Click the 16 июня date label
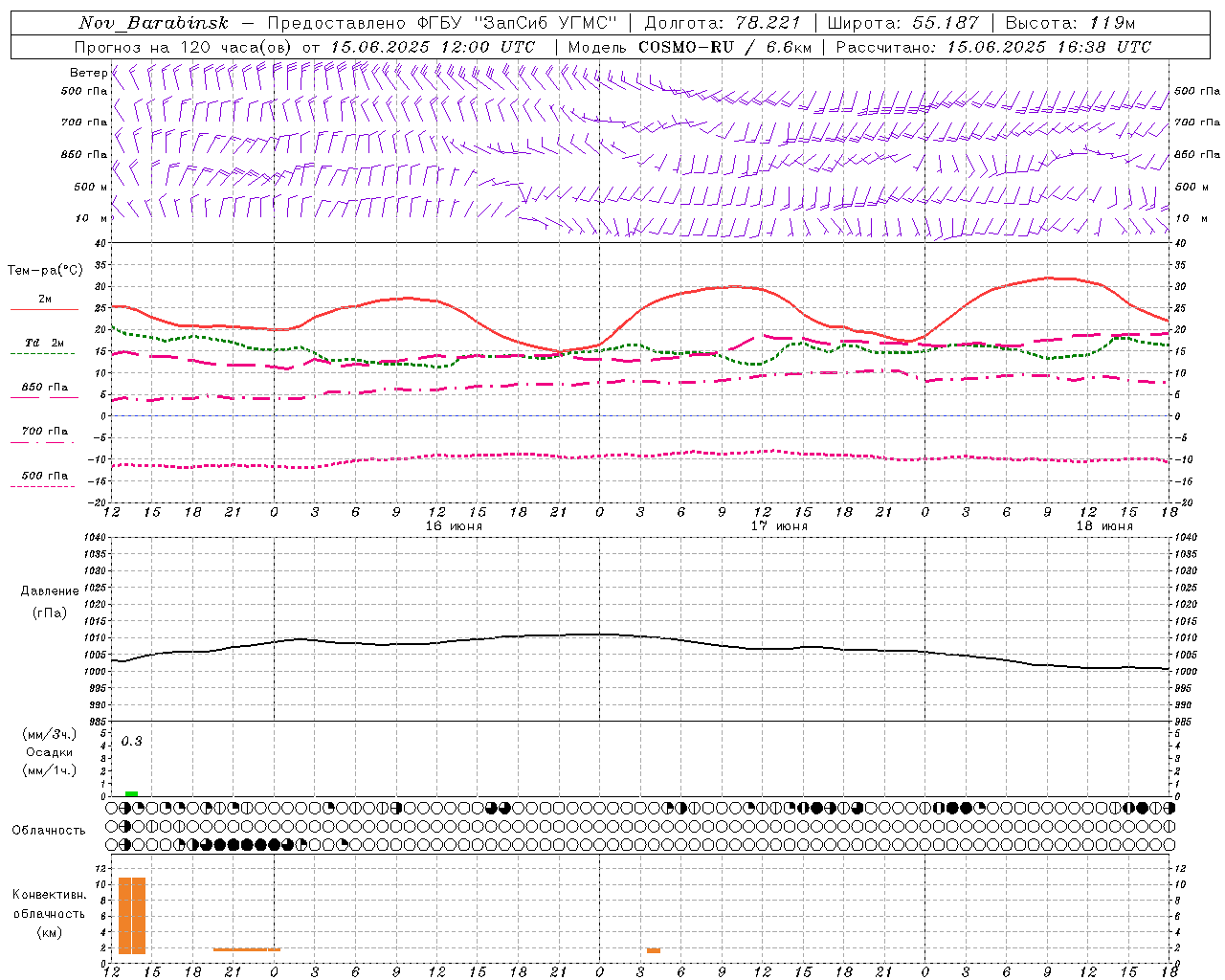The image size is (1225, 980). [x=455, y=526]
